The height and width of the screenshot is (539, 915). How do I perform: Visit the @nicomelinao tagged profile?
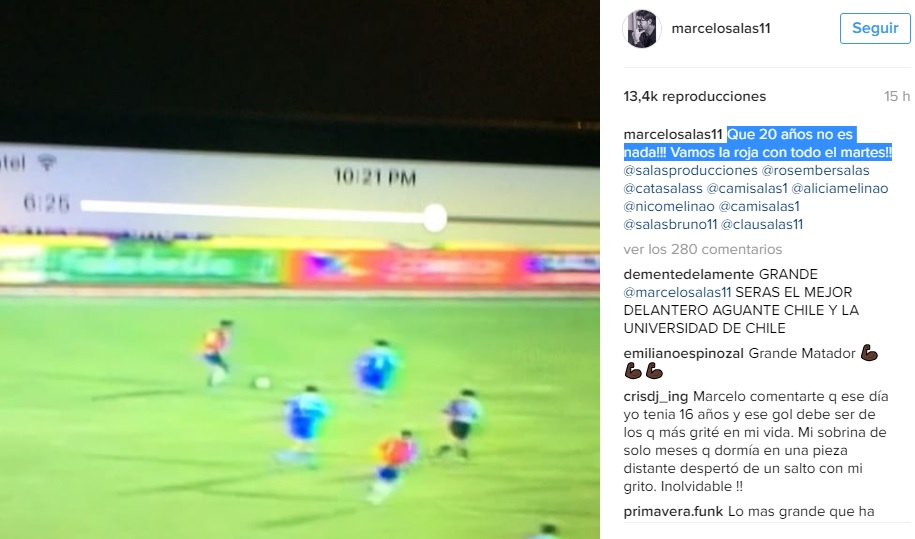point(669,206)
